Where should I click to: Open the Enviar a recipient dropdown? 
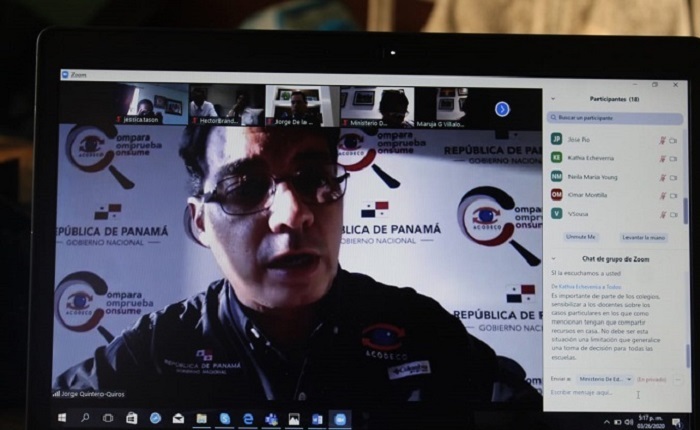click(x=605, y=379)
